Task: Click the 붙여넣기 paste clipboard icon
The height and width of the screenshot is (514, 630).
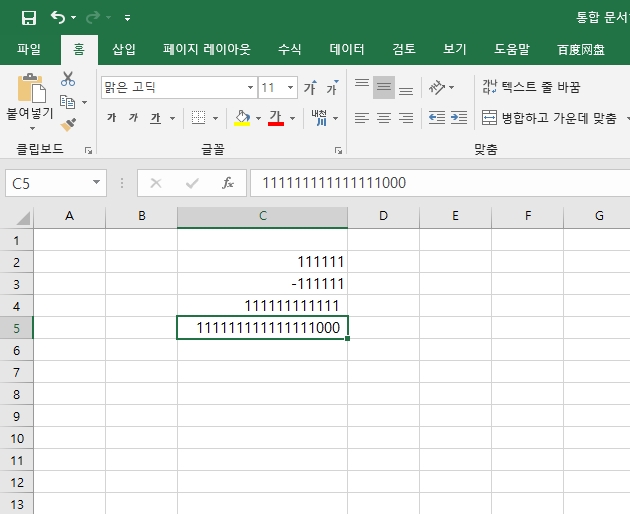Action: (31, 88)
